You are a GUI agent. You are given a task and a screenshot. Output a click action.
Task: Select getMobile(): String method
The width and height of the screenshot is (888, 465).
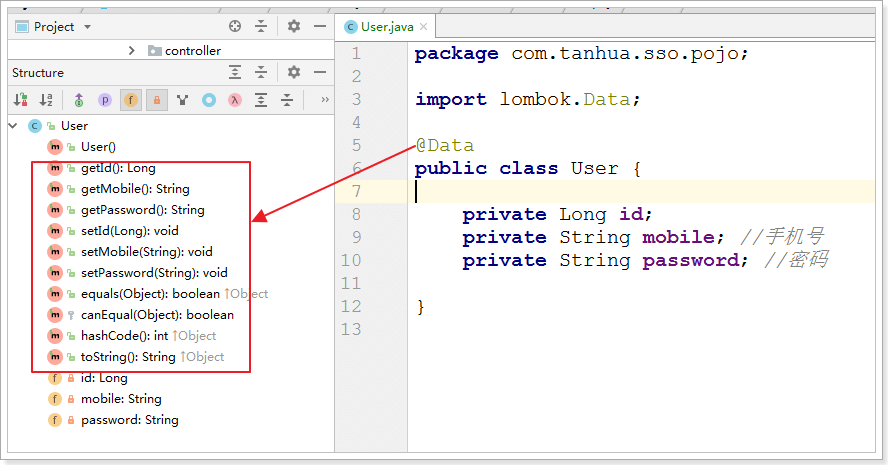click(135, 189)
